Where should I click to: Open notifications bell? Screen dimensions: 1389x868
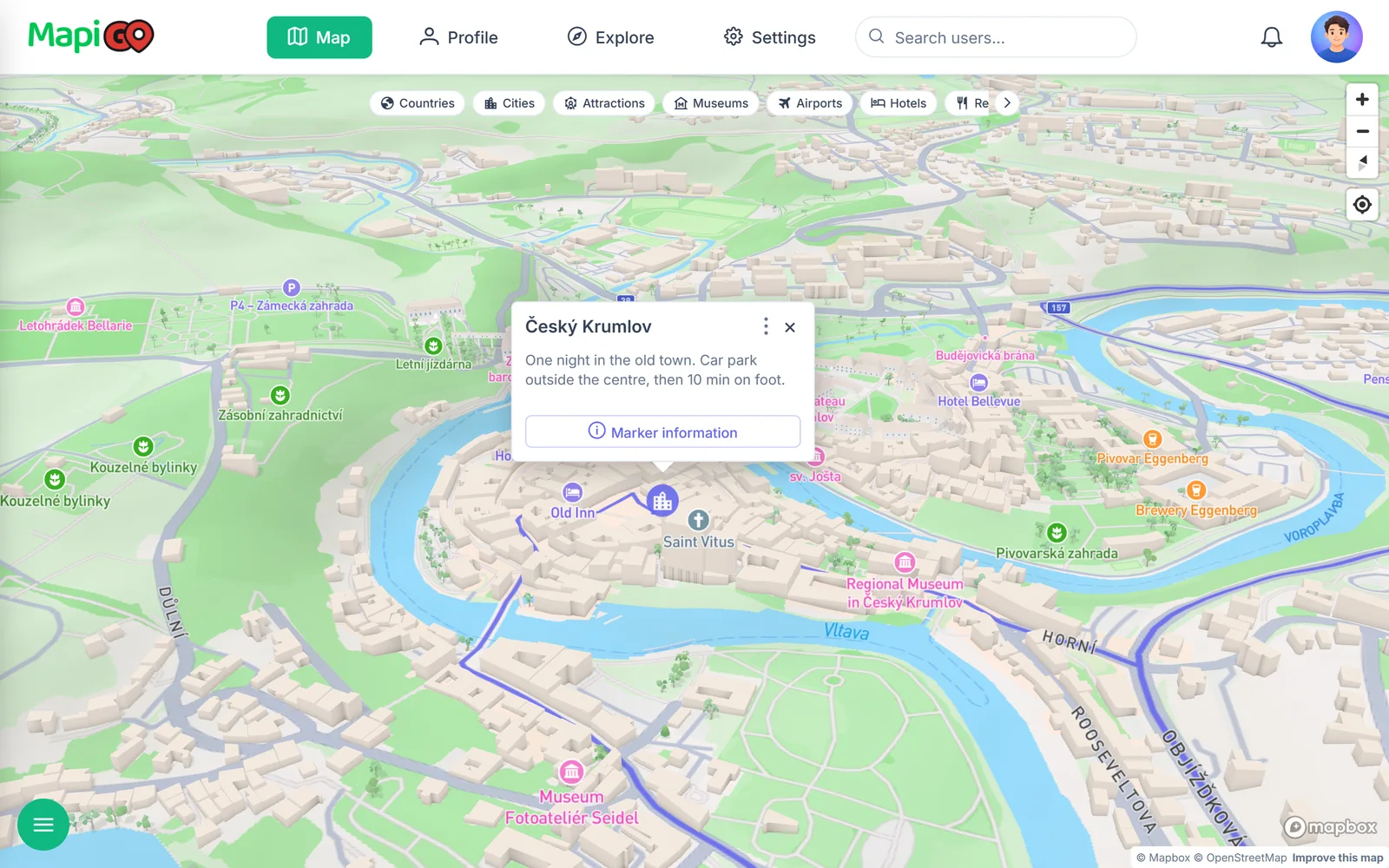1272,37
